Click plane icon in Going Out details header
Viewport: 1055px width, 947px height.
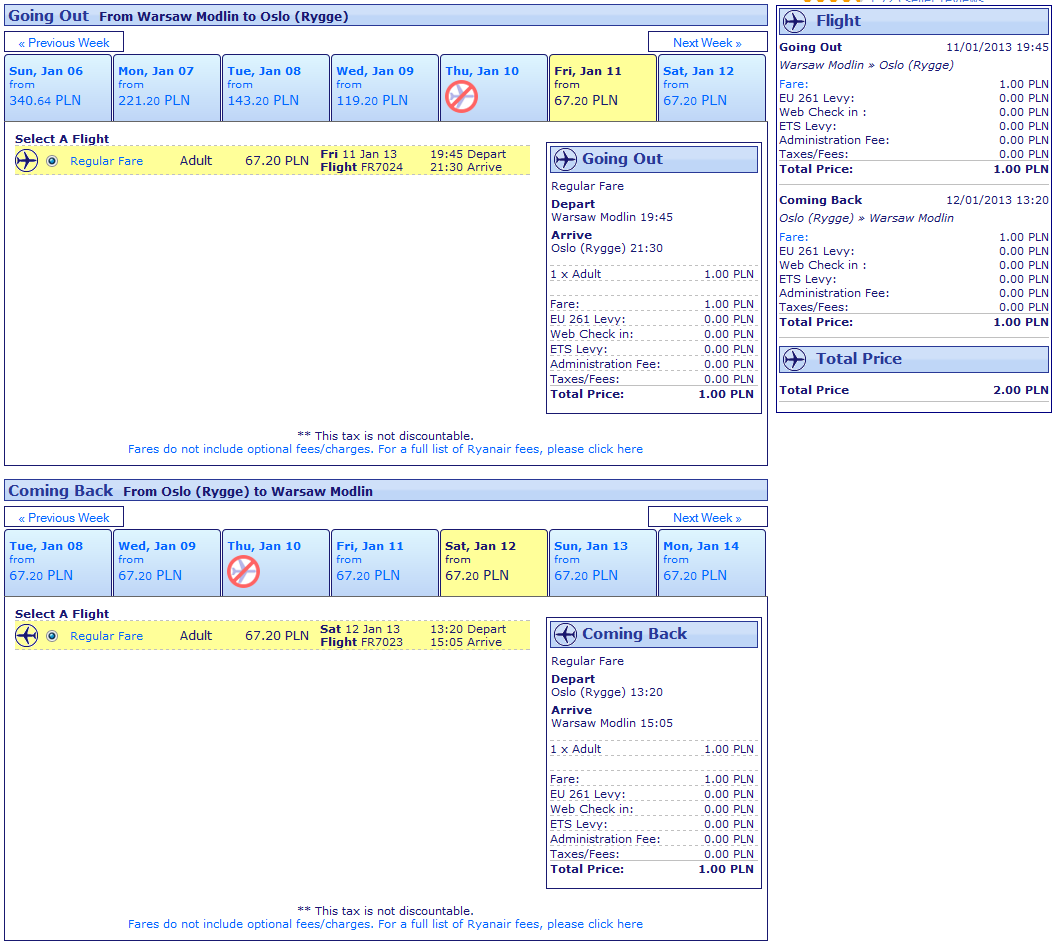565,159
